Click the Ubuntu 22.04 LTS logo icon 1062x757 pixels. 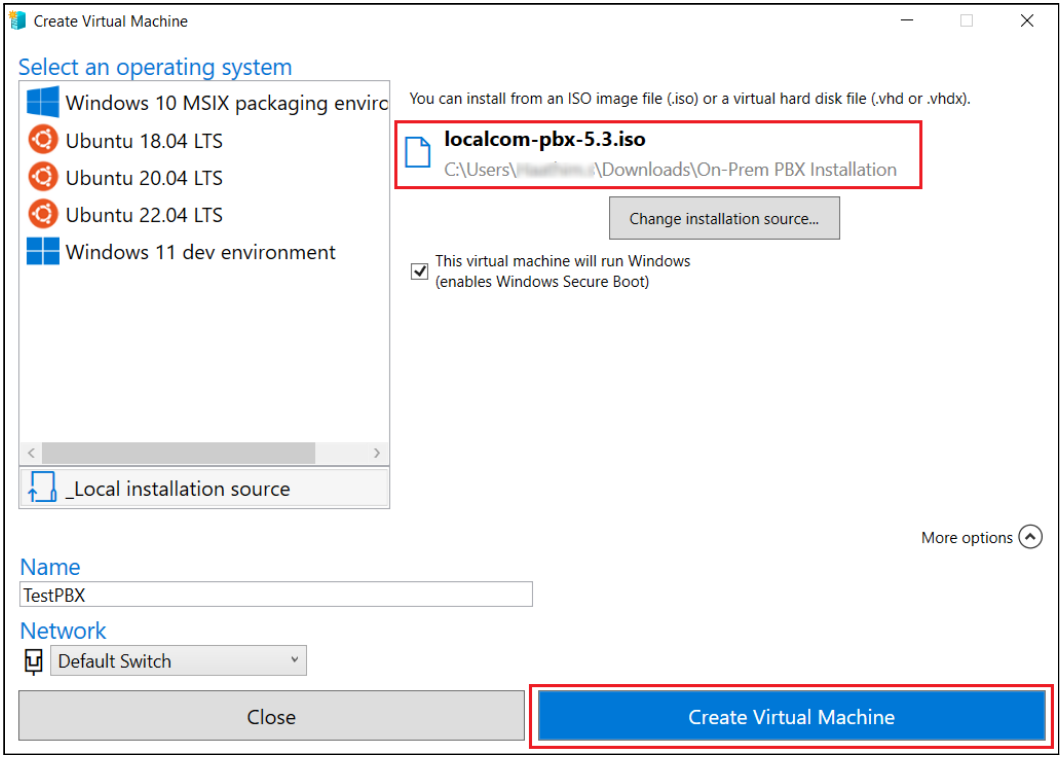pos(43,214)
